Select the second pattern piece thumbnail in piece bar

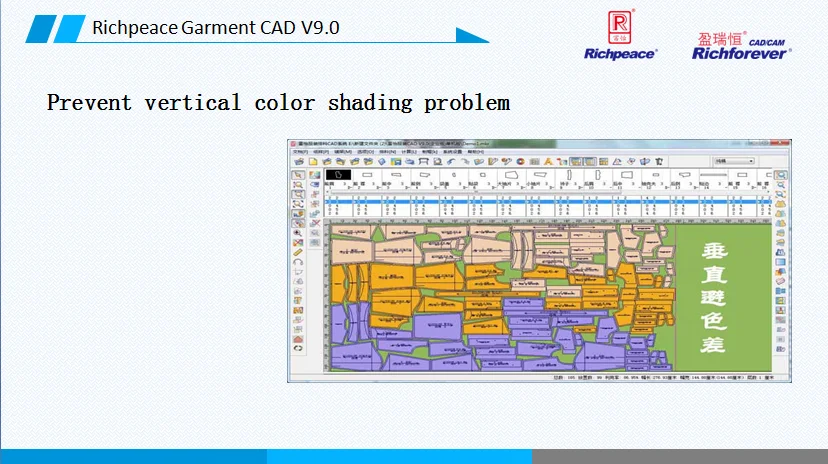pyautogui.click(x=367, y=175)
